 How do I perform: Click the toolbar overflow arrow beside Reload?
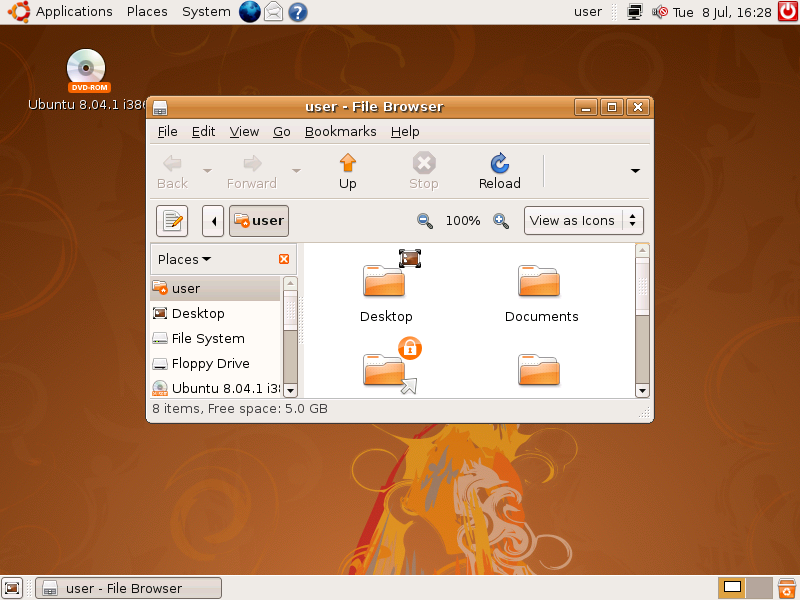(633, 169)
